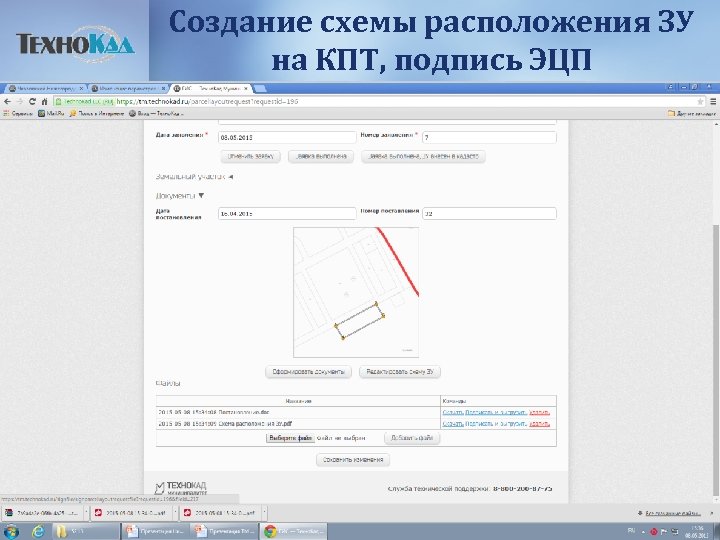
Task: Click the red tray notification icon
Action: coord(654,532)
